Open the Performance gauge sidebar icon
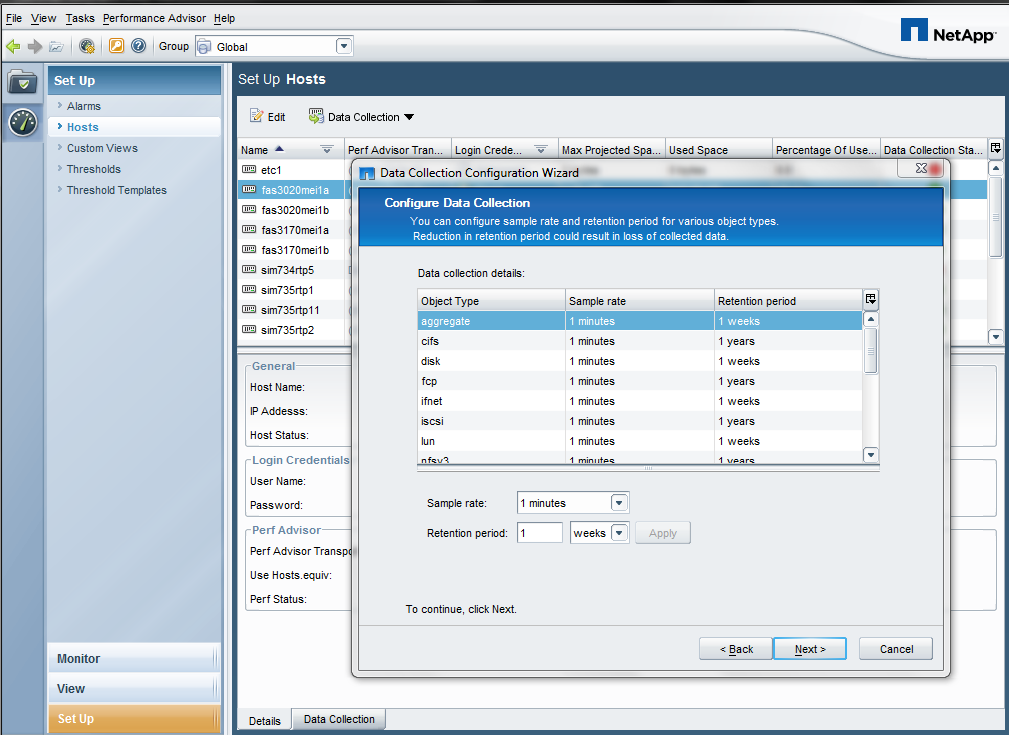Image resolution: width=1009 pixels, height=735 pixels. click(x=22, y=122)
